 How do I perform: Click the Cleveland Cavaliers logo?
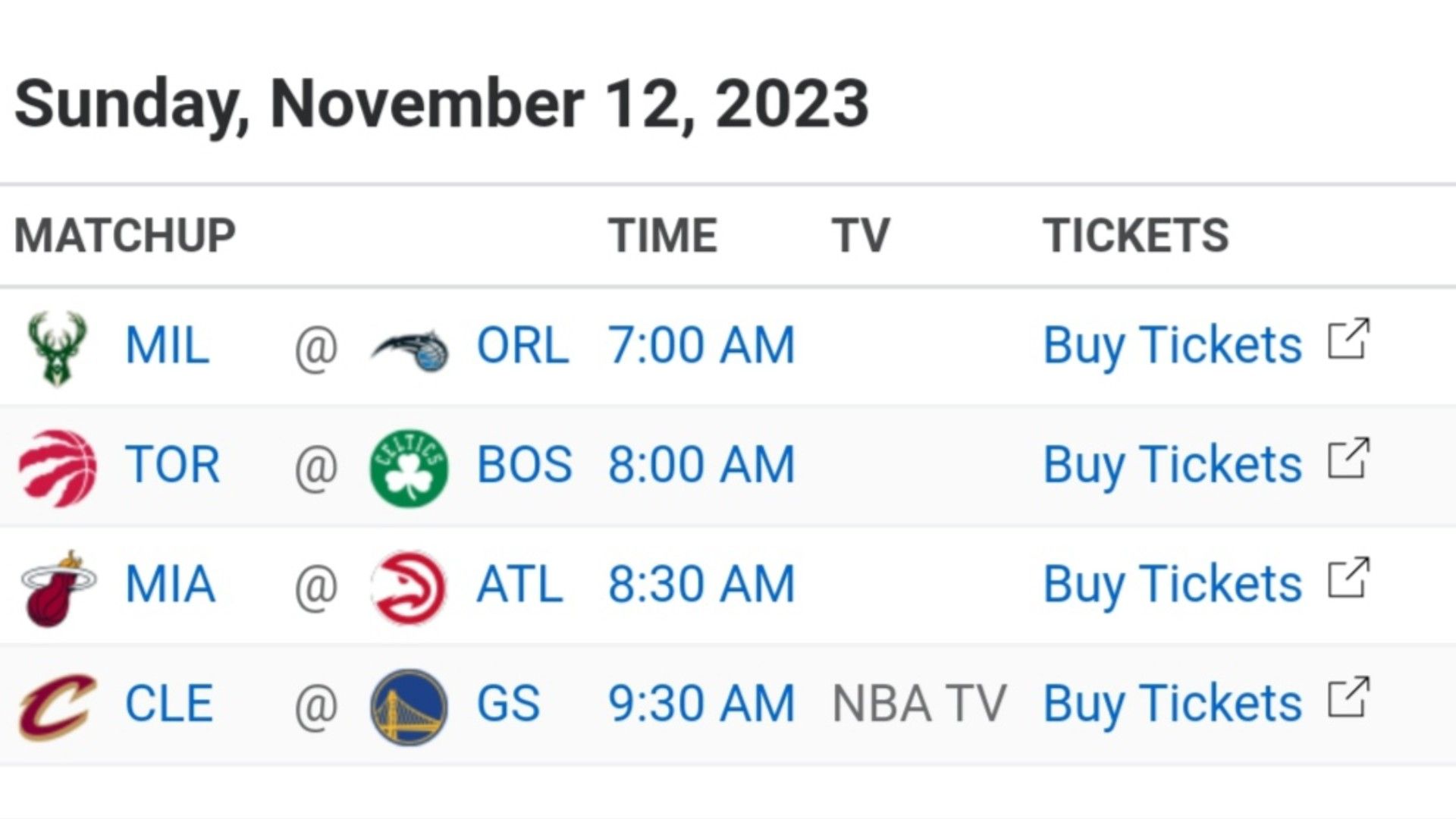(58, 707)
